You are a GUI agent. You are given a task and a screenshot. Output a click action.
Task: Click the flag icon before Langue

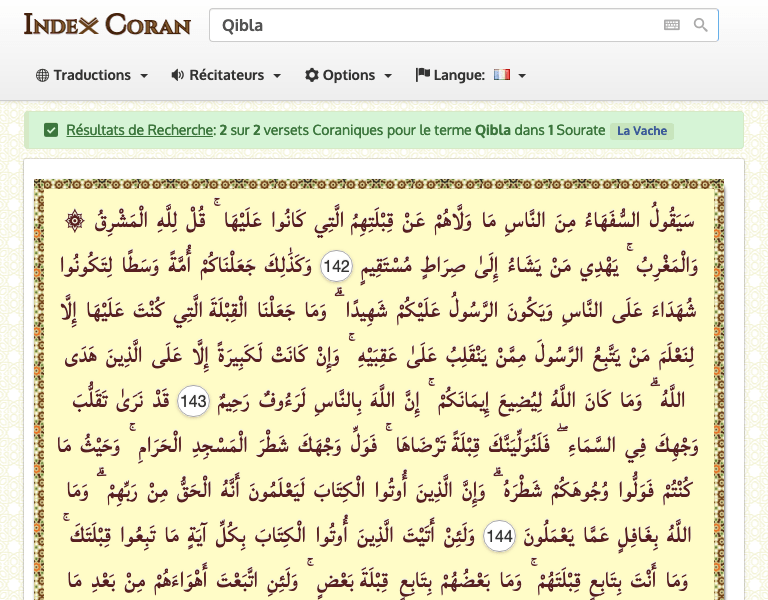coord(422,75)
